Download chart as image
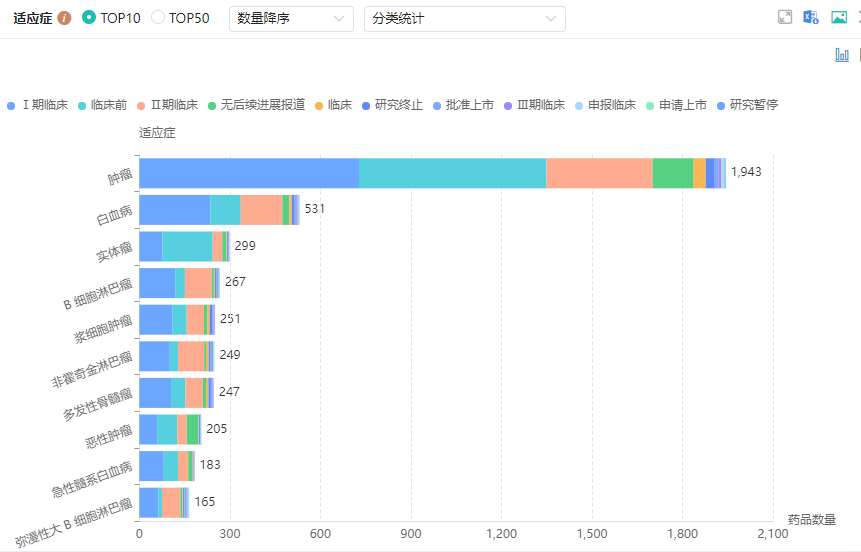 pos(838,18)
